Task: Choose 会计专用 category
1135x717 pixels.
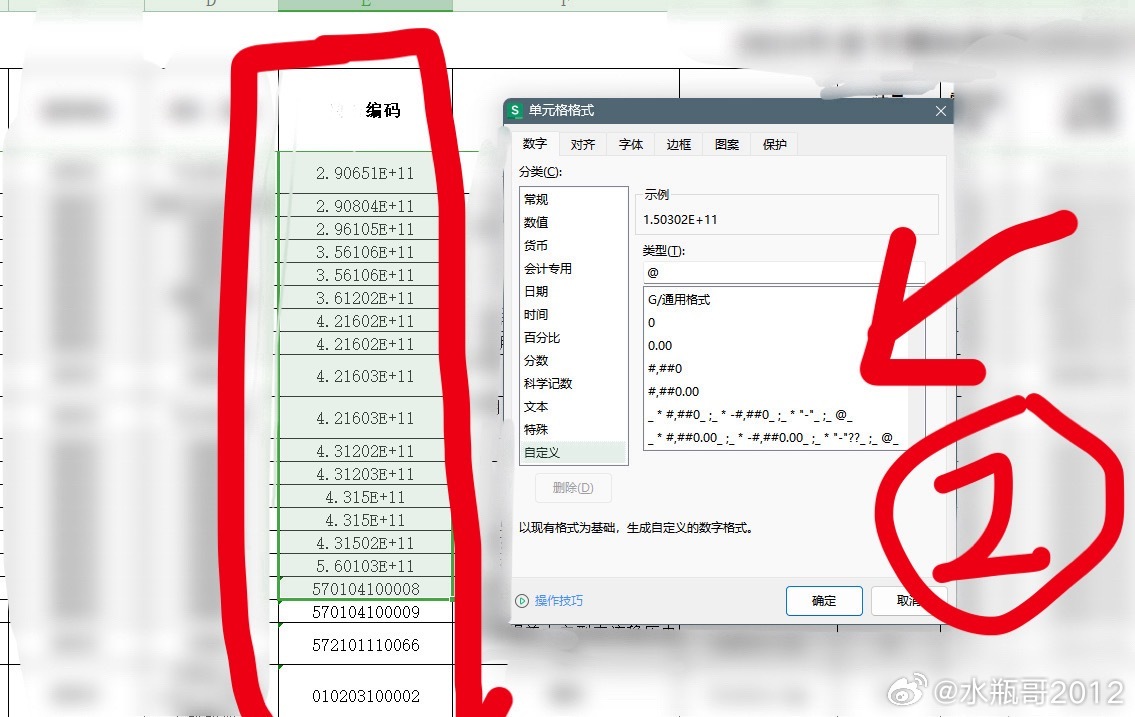Action: coord(573,268)
